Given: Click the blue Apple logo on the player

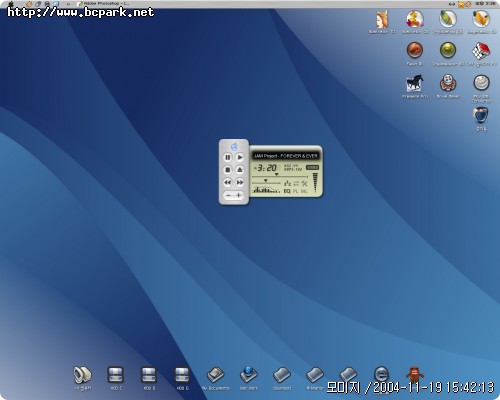Looking at the screenshot, I should (234, 146).
